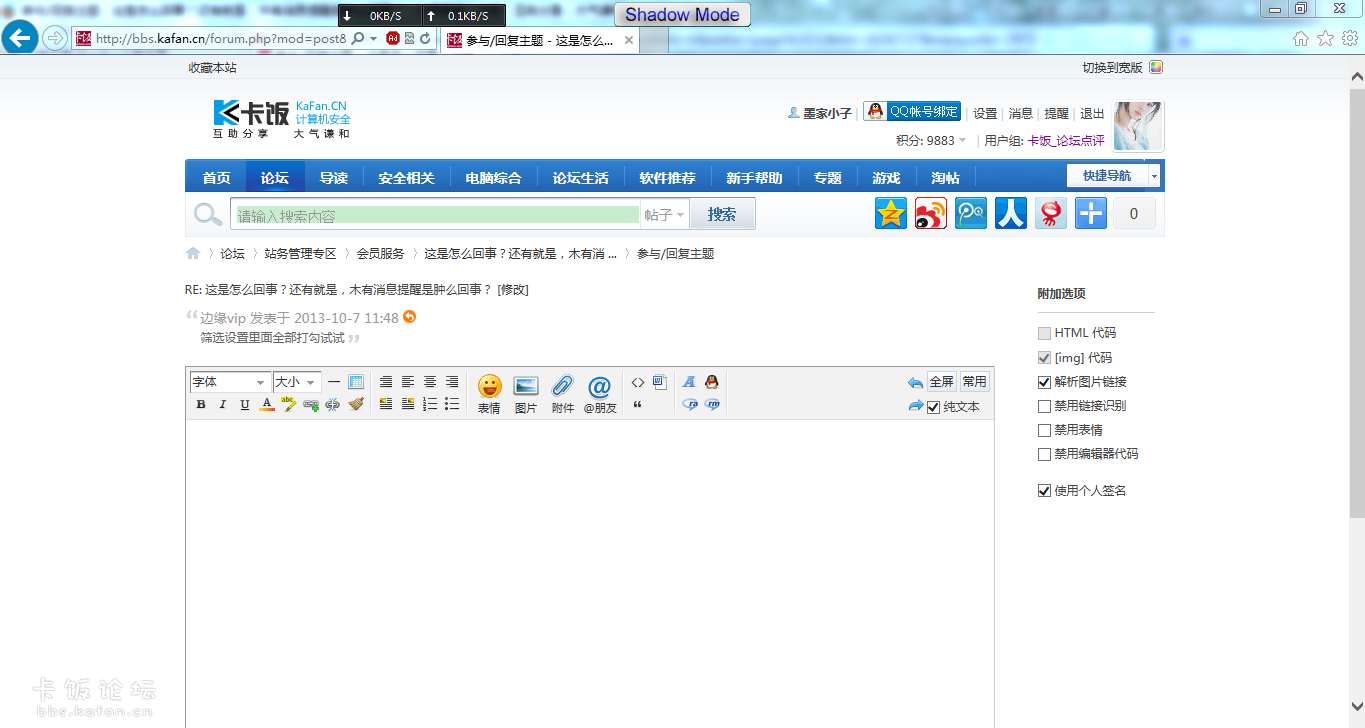Open the 软件推荐 nav item
The image size is (1365, 728).
[x=667, y=178]
